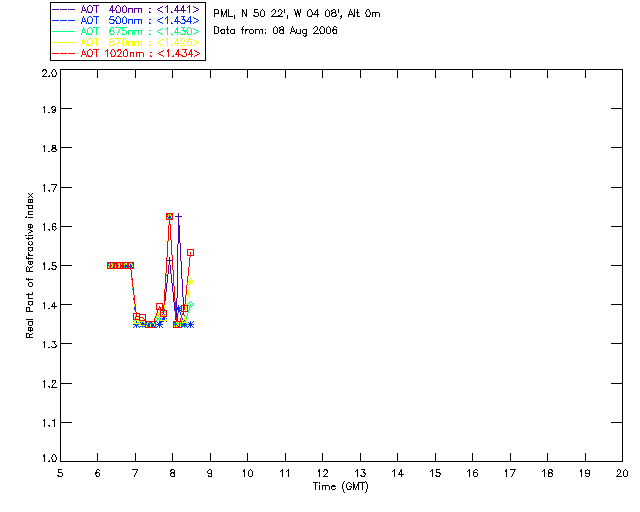Click the x-axis tick label 12

click(x=322, y=473)
